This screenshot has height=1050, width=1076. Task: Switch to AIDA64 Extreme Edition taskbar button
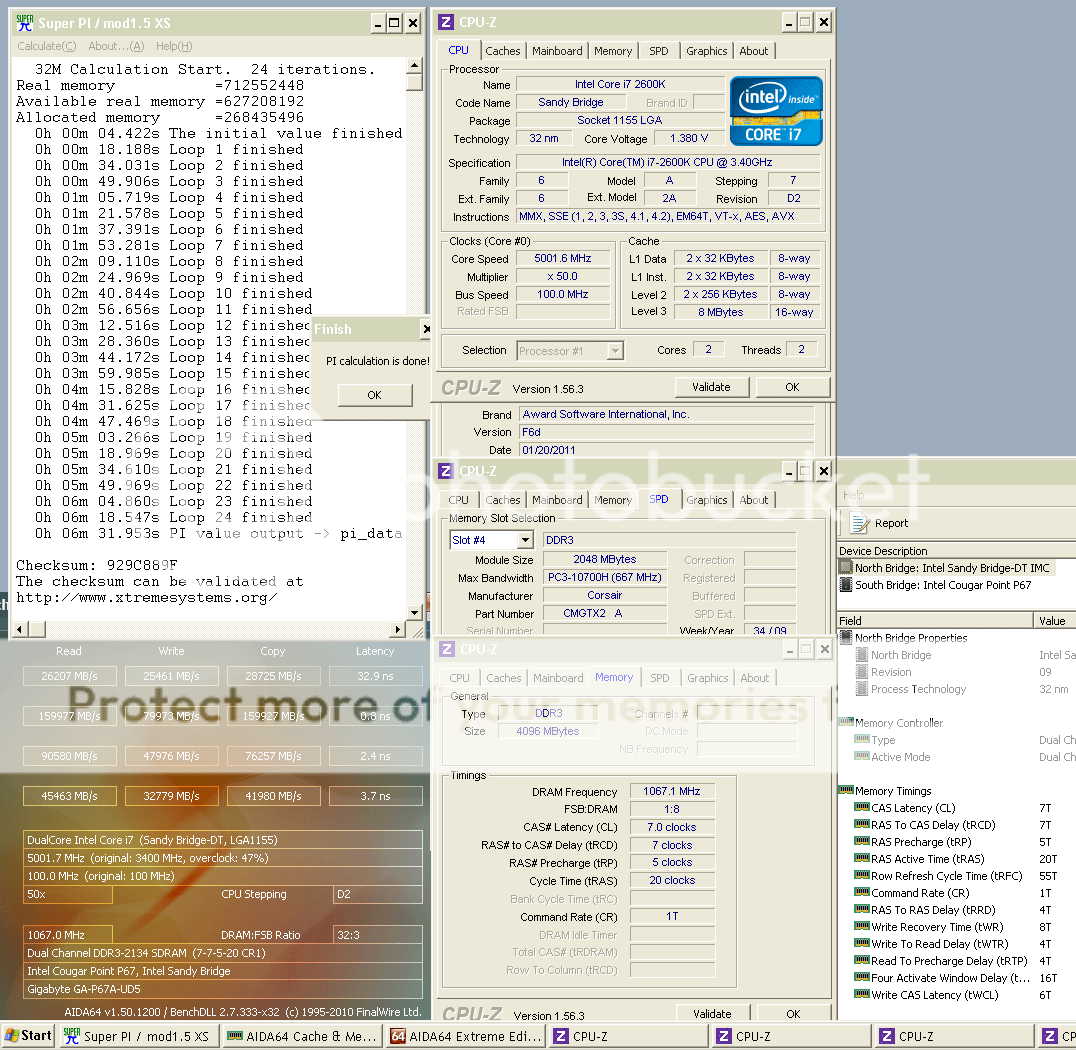[x=465, y=1036]
